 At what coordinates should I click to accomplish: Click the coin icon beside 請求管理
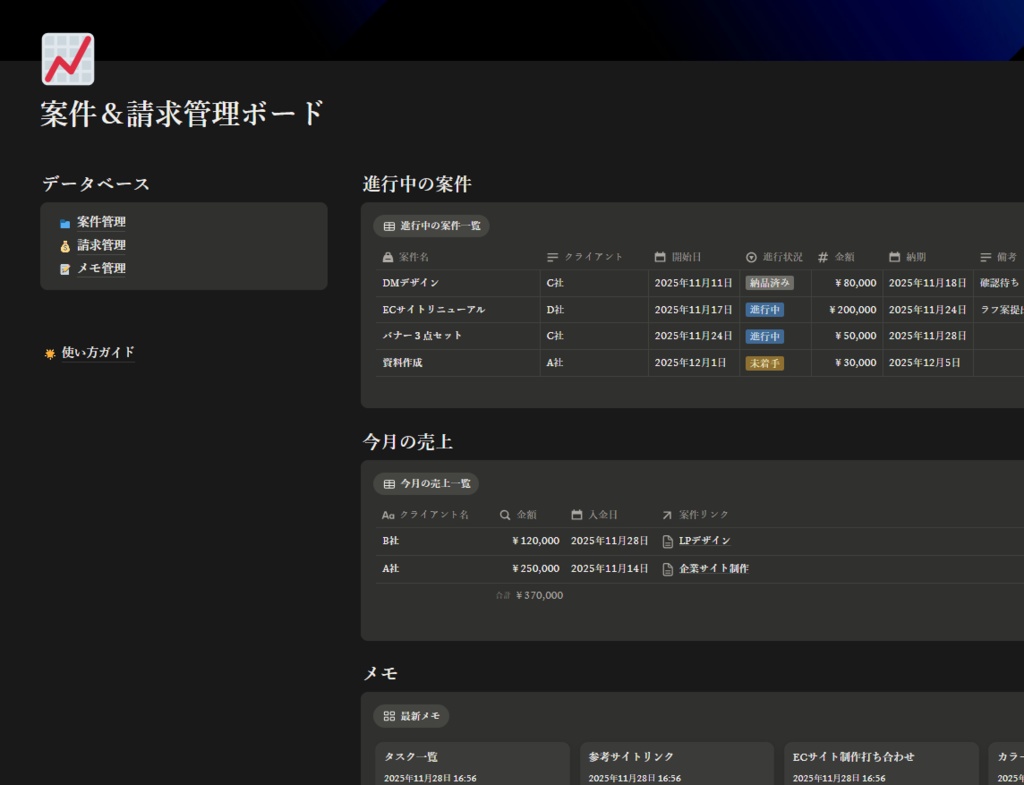(x=64, y=245)
